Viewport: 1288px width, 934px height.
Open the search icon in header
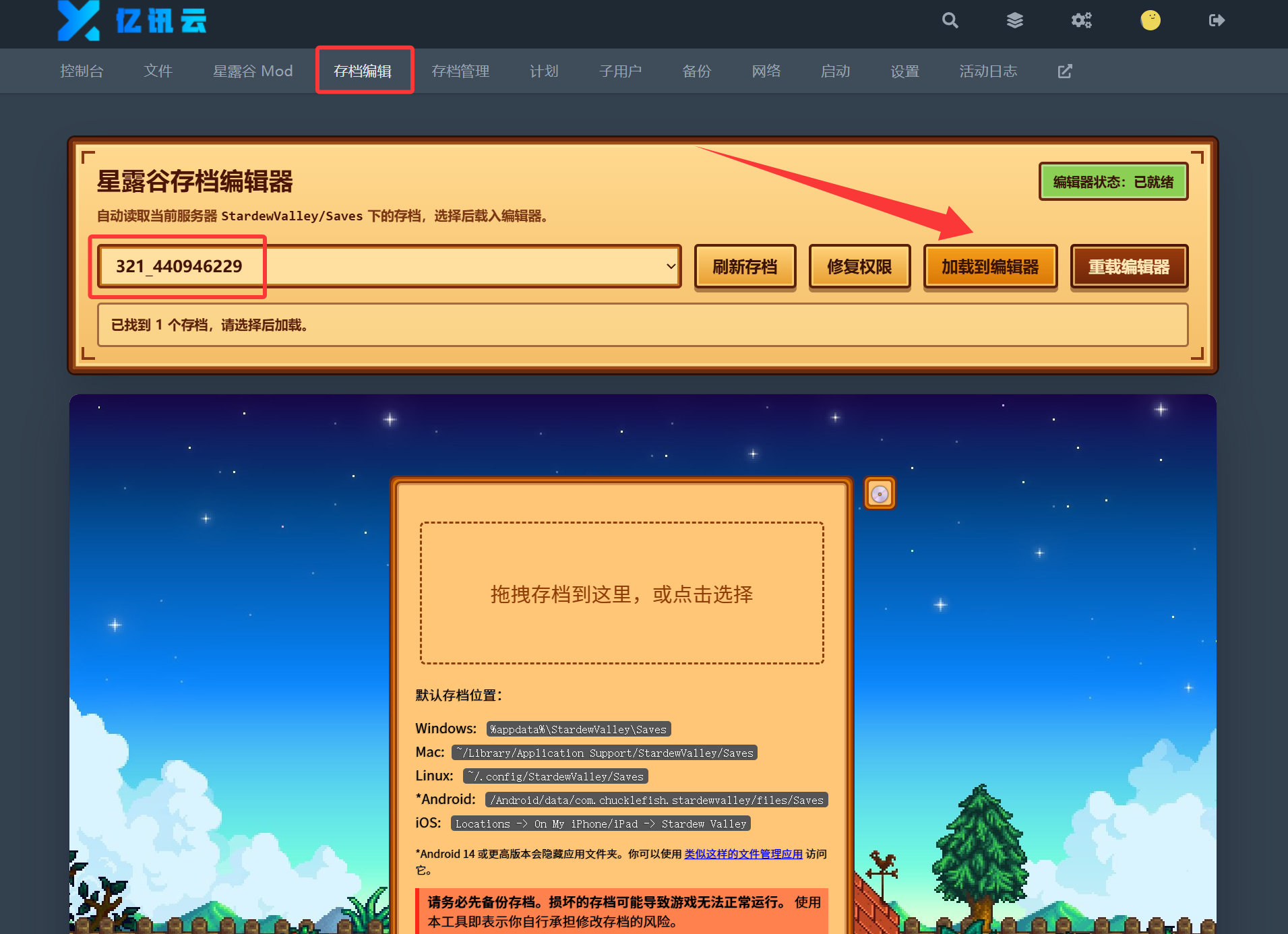pos(950,20)
